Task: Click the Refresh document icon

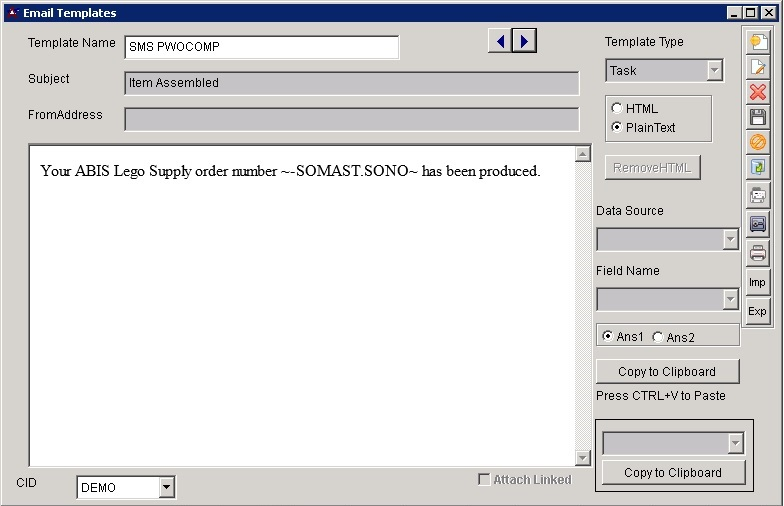Action: pos(758,167)
